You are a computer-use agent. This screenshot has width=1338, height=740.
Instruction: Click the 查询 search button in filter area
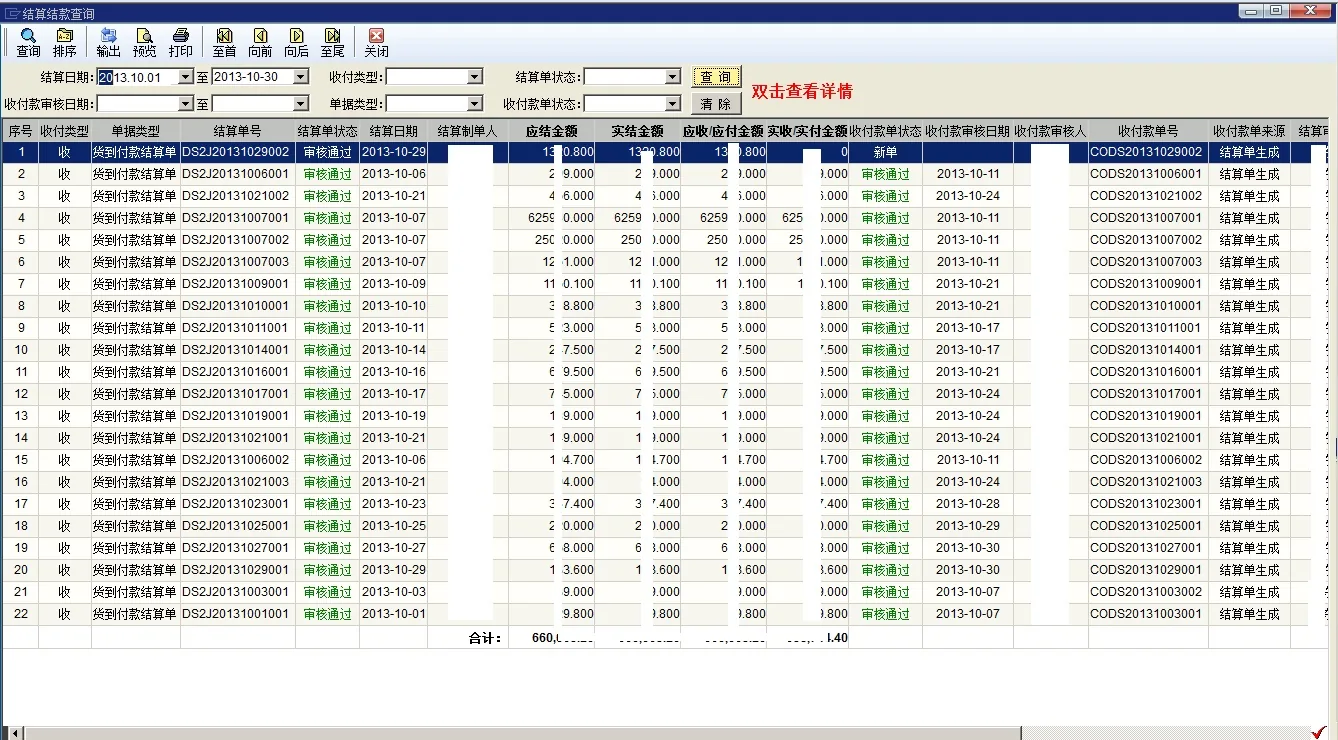point(715,77)
